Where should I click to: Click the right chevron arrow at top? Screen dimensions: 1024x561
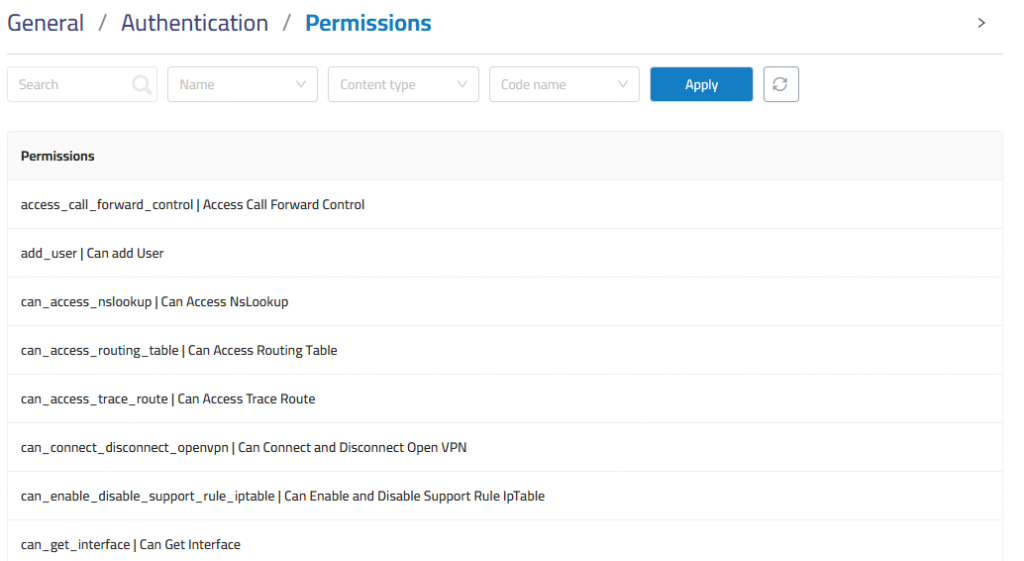(981, 23)
